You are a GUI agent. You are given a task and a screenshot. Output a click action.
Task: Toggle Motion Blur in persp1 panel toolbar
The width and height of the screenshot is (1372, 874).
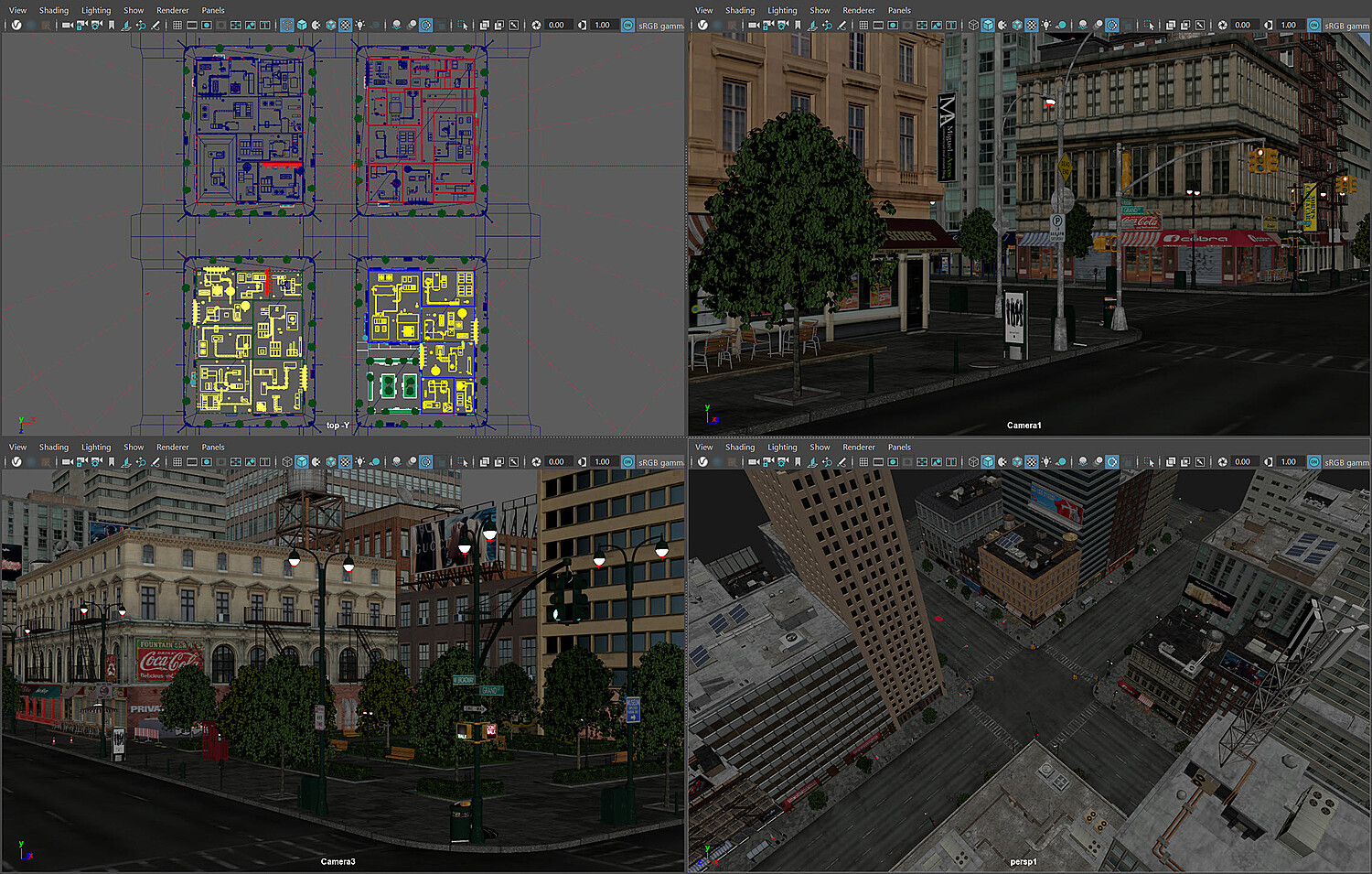tap(1097, 462)
